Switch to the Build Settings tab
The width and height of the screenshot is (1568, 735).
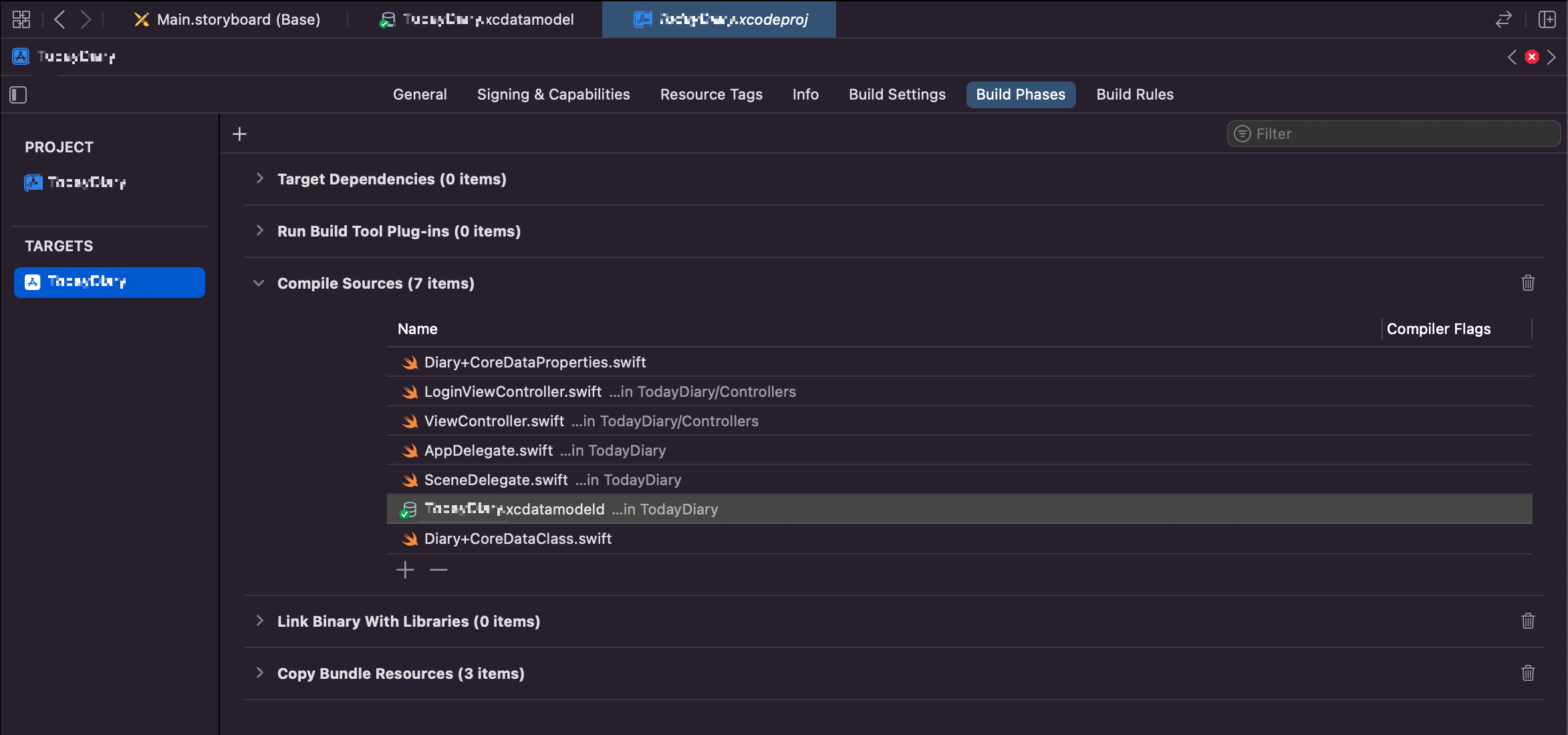897,95
